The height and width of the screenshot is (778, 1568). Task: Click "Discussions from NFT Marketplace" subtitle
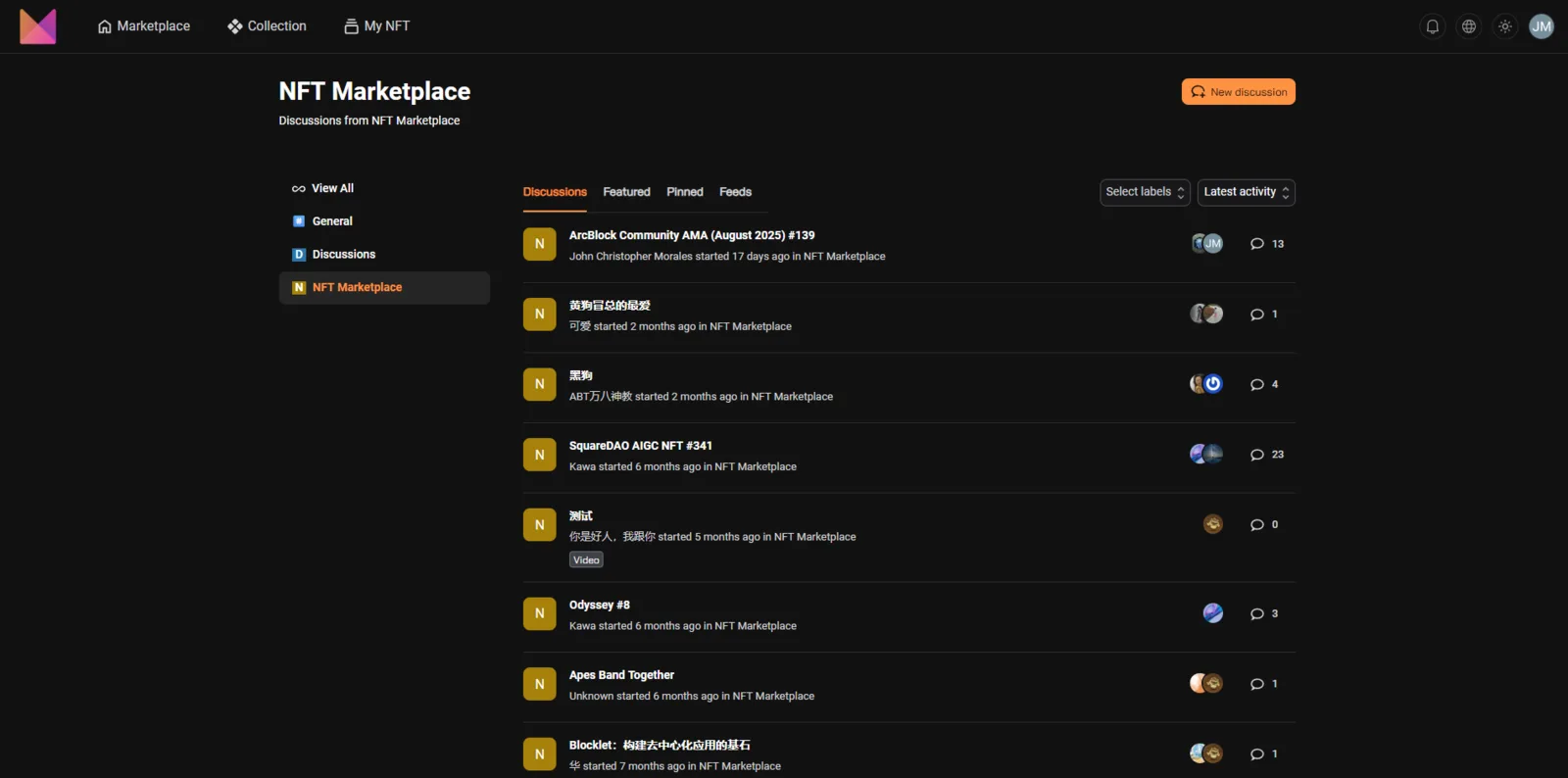[x=369, y=121]
